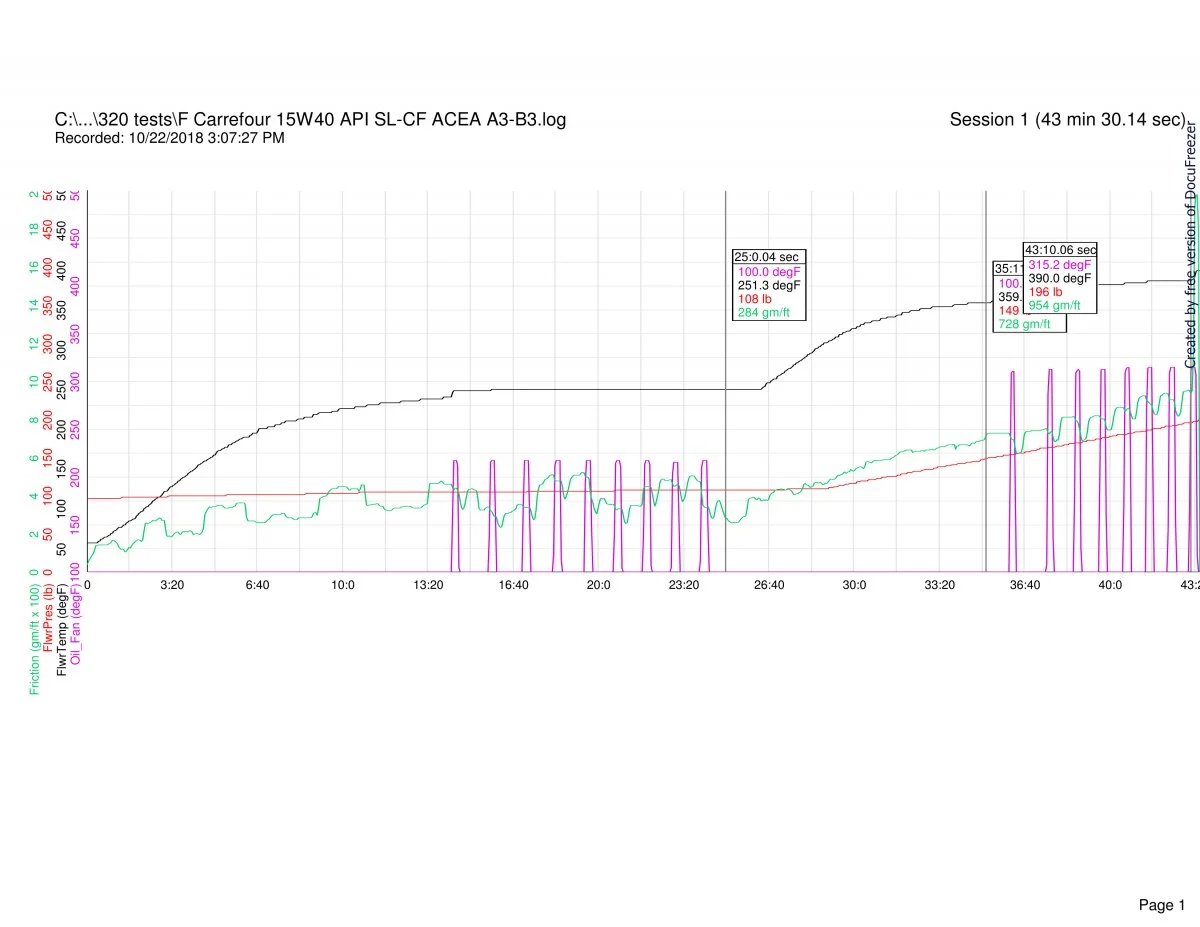
Task: Click the DocuFreezer watermark text
Action: click(x=1190, y=245)
